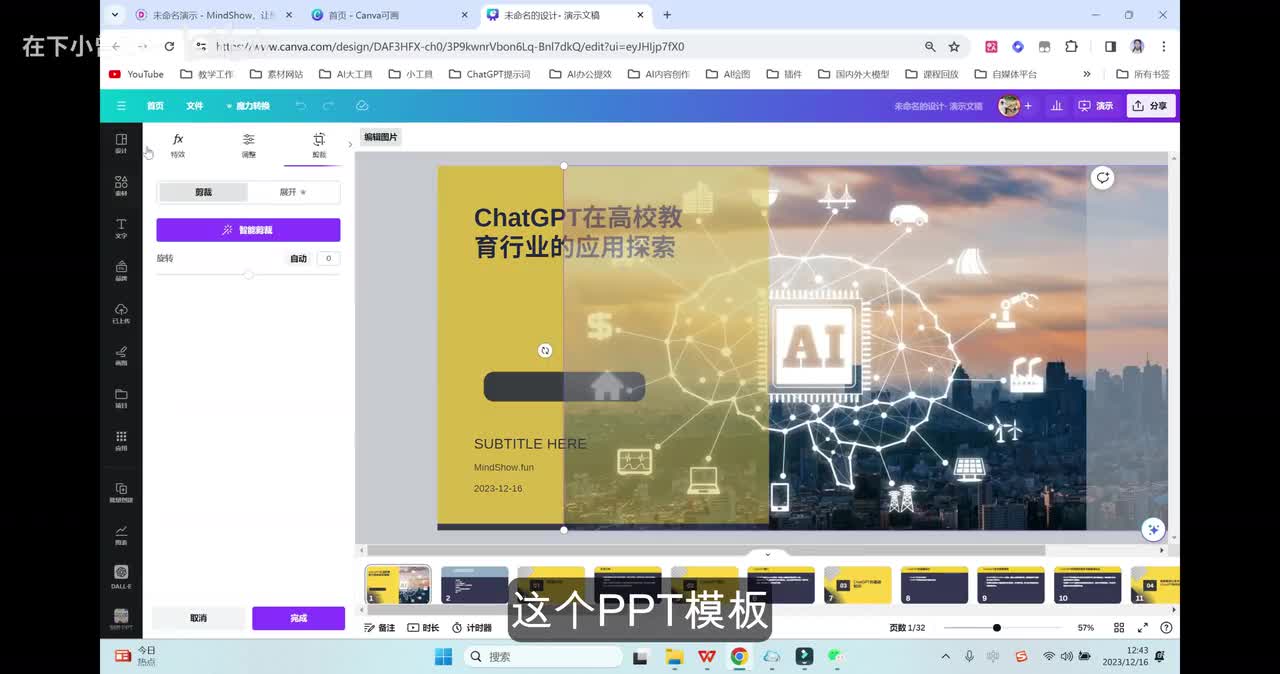
Task: Select the 剪裁 crop mode option
Action: (x=203, y=192)
